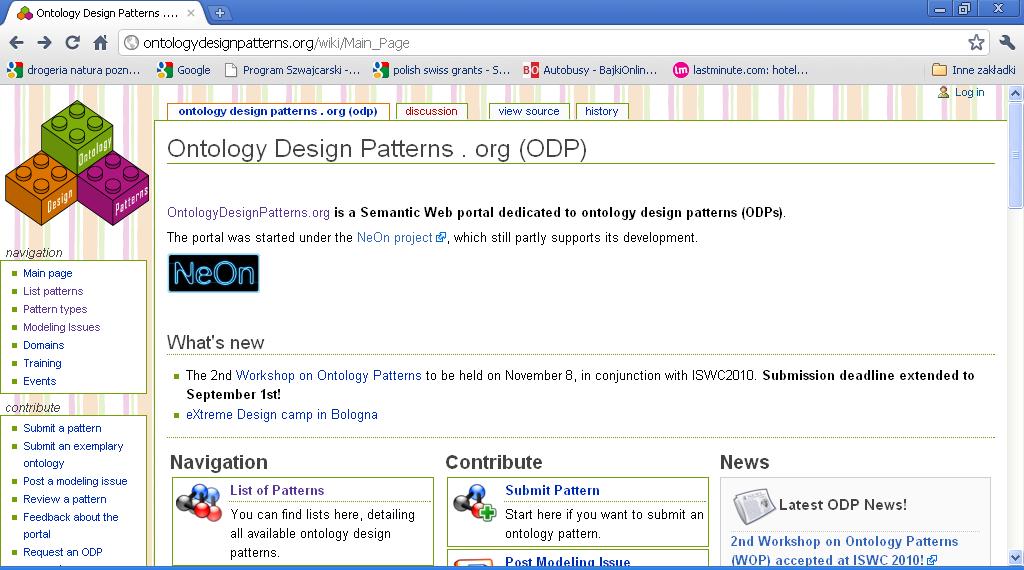The width and height of the screenshot is (1024, 570).
Task: Go back with the browser back arrow
Action: pos(16,43)
